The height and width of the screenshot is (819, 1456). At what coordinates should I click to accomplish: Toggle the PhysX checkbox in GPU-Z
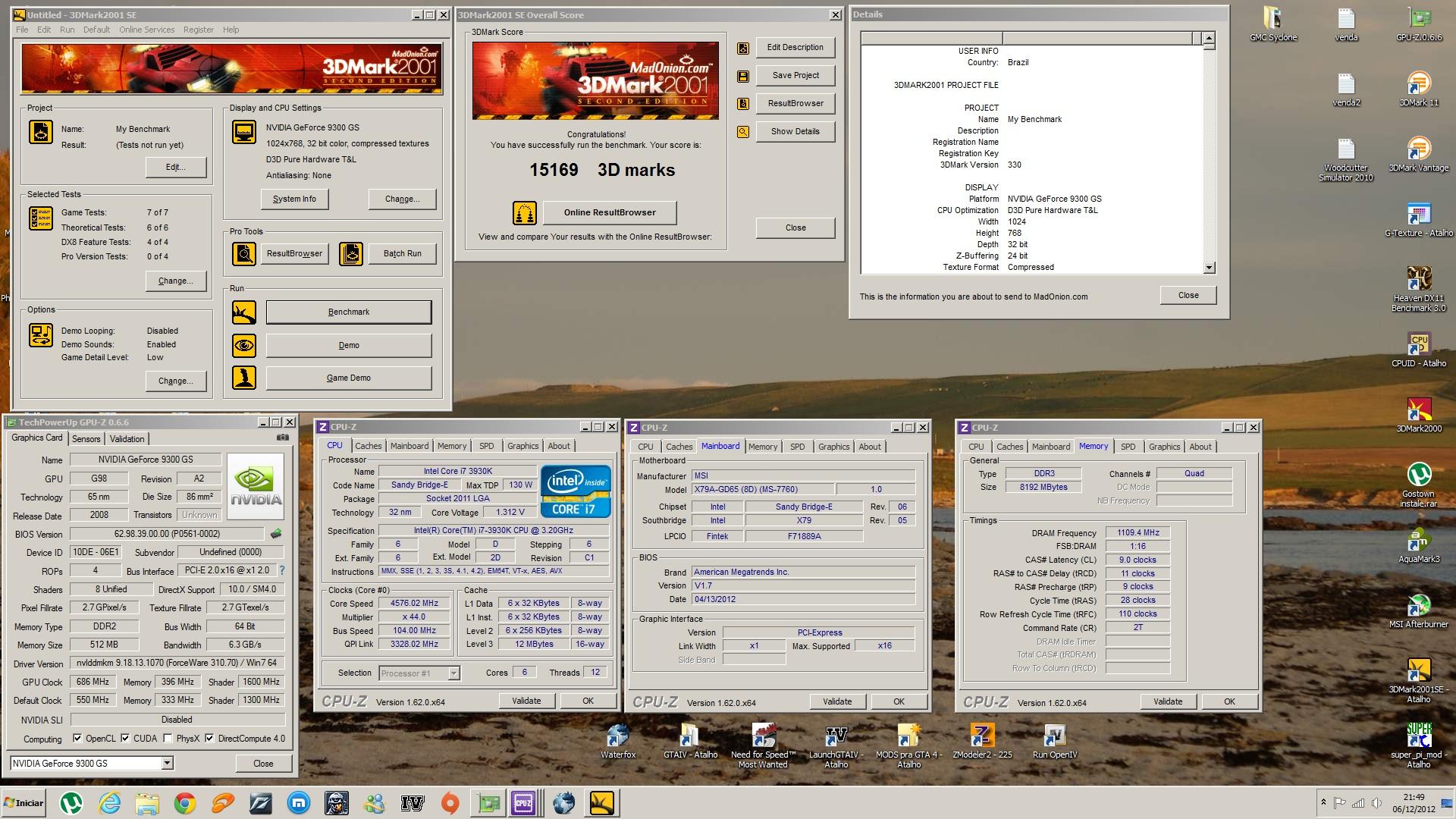pos(168,738)
